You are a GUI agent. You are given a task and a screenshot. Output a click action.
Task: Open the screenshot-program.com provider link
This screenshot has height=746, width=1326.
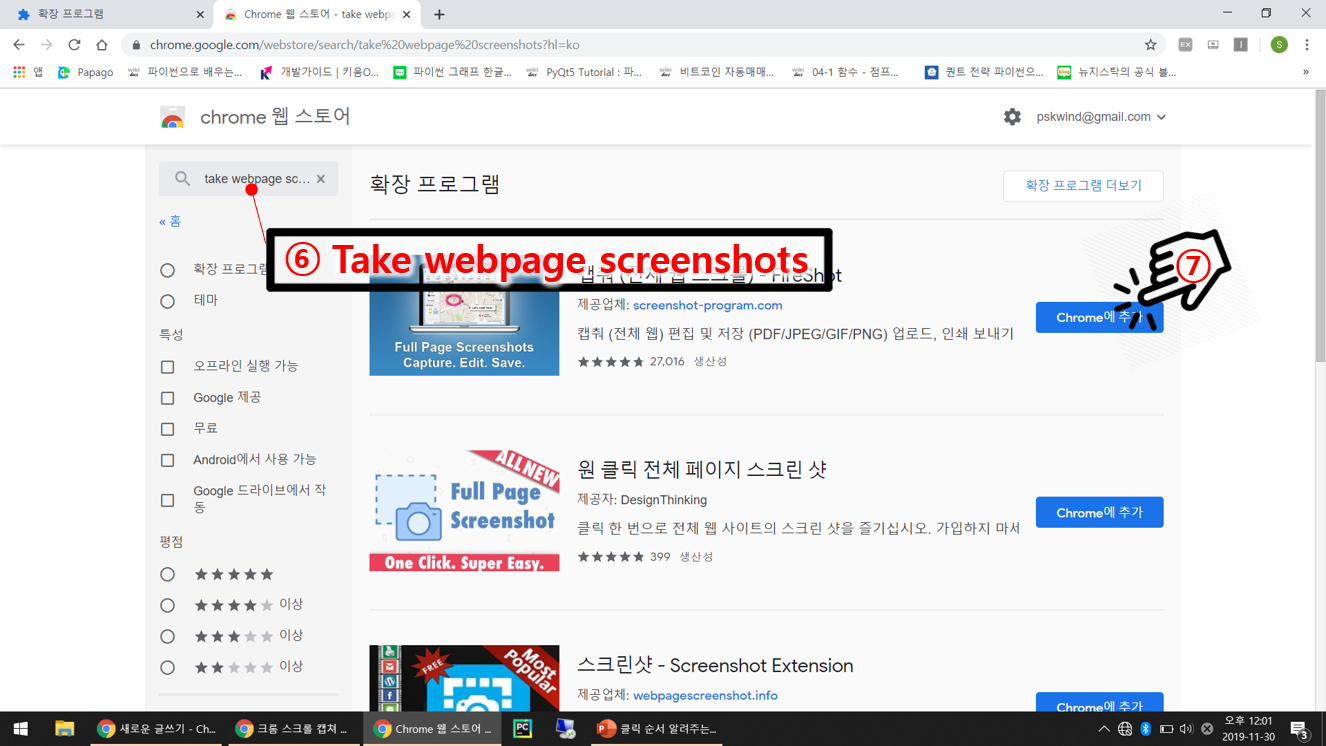[x=707, y=305]
